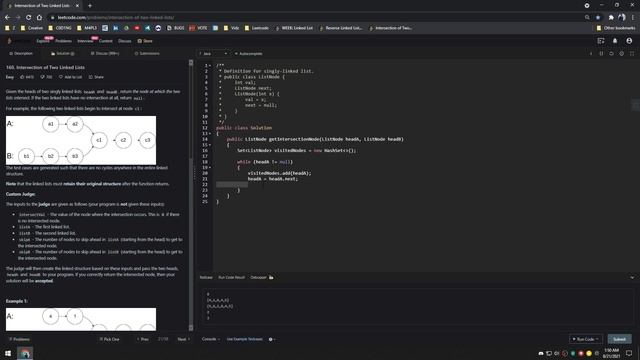Go back using the browser back arrow
This screenshot has height=360, width=640.
(7, 18)
